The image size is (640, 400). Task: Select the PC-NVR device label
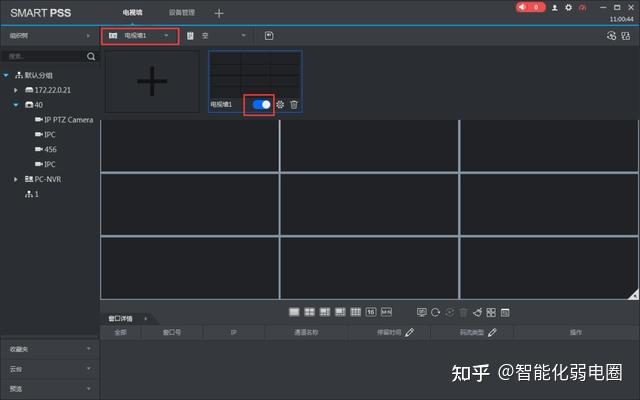(x=48, y=179)
